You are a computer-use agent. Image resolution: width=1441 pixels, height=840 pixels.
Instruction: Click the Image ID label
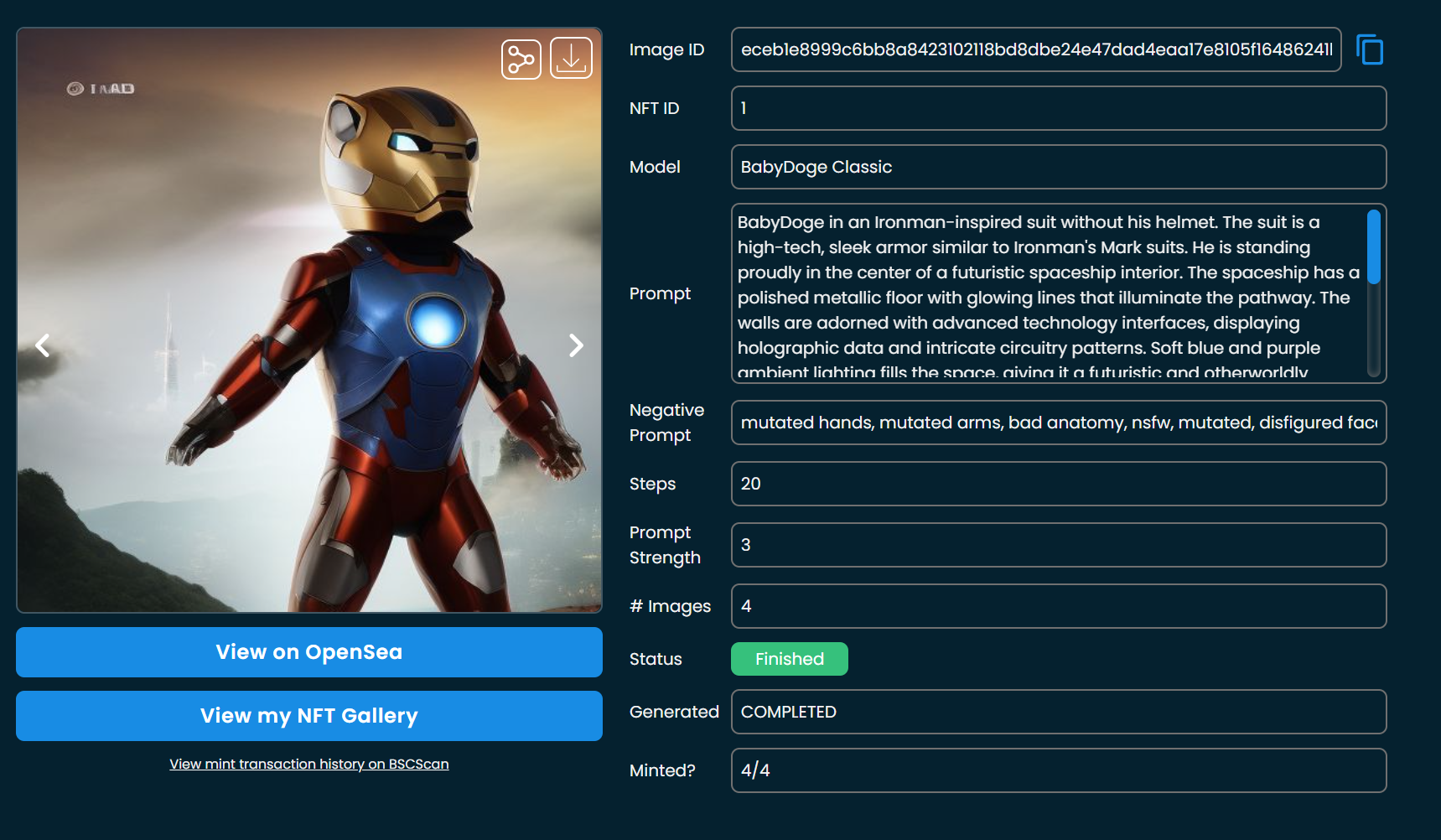[667, 49]
